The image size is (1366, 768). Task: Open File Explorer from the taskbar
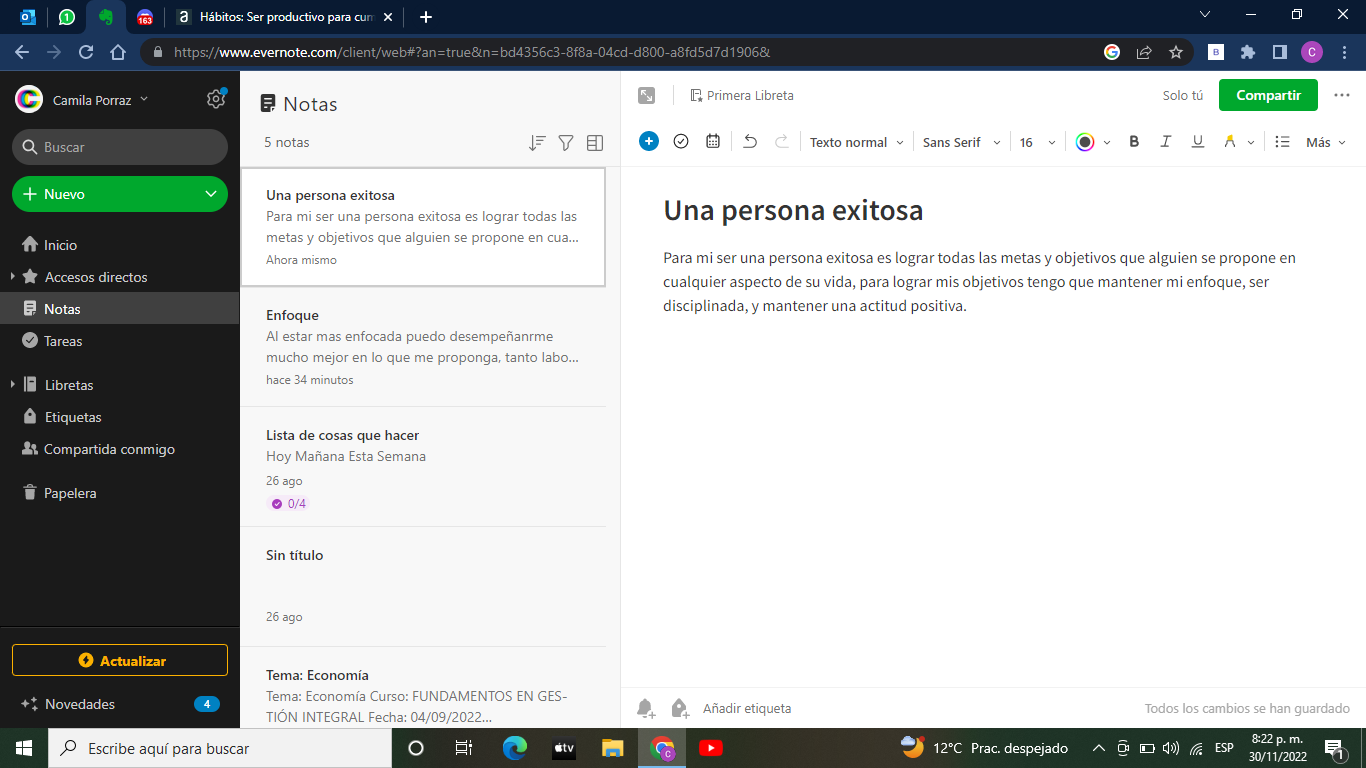pyautogui.click(x=613, y=747)
